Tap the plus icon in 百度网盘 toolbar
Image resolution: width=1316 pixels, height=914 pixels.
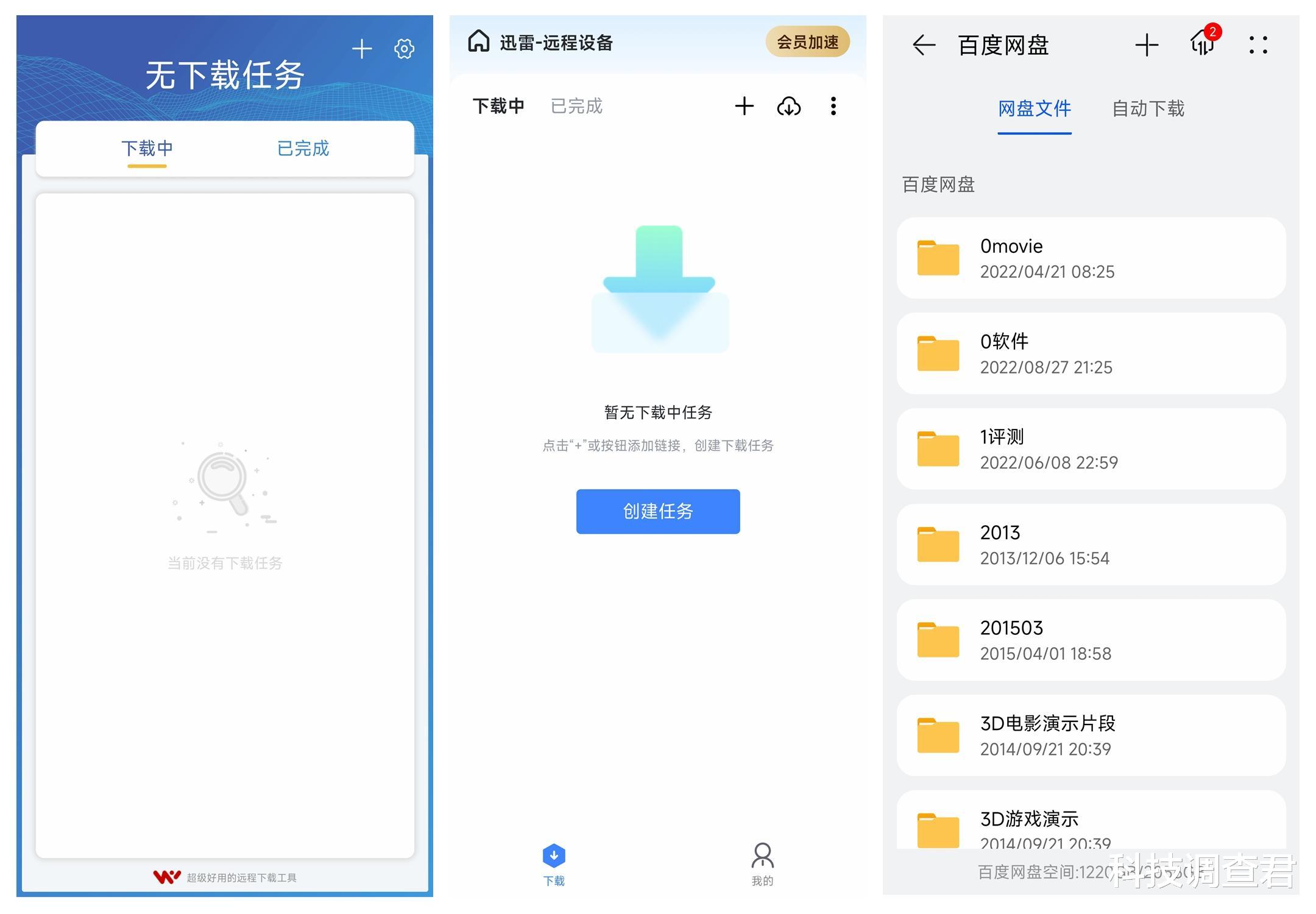click(1147, 45)
